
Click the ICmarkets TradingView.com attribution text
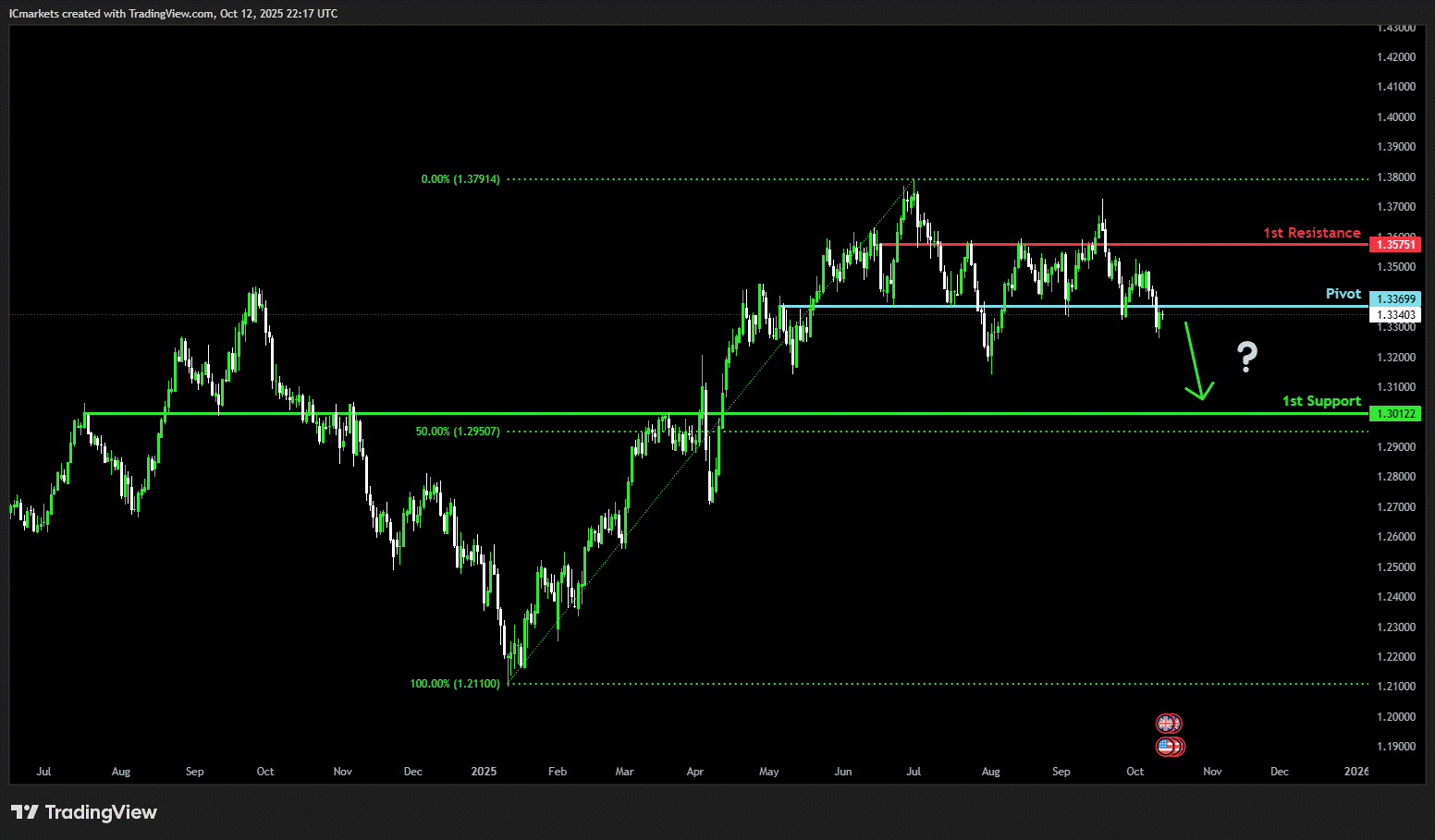tap(173, 14)
